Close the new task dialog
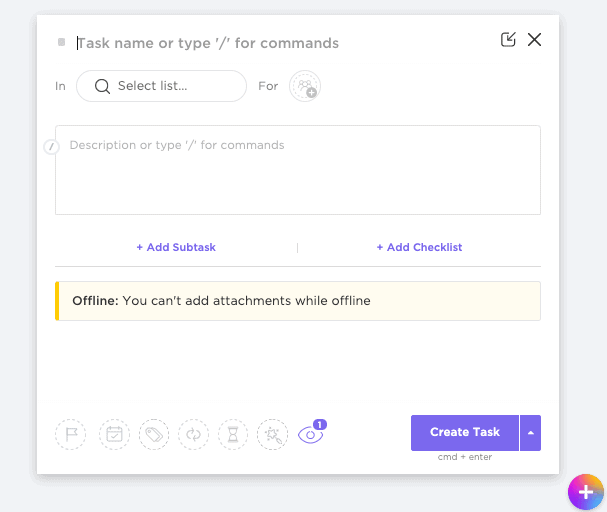 tap(534, 40)
